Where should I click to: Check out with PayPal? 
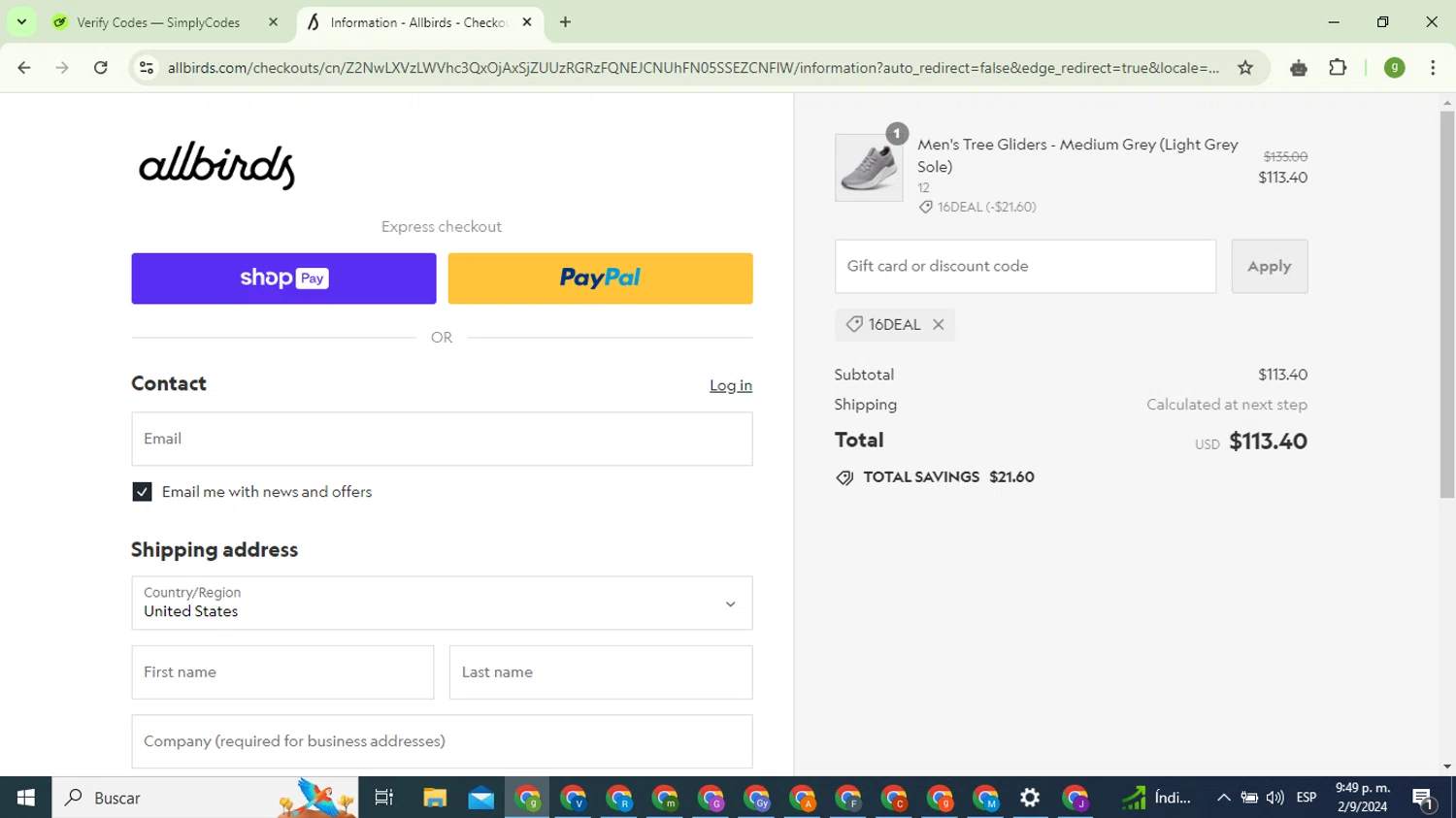pyautogui.click(x=600, y=278)
